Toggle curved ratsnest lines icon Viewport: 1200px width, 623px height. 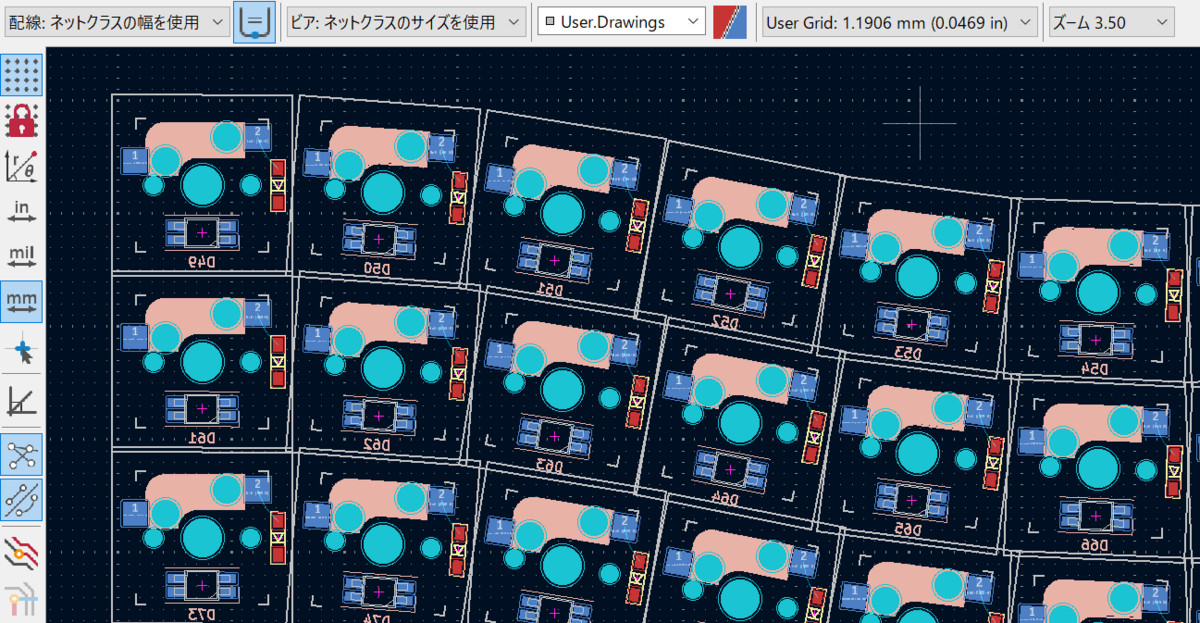(x=22, y=499)
